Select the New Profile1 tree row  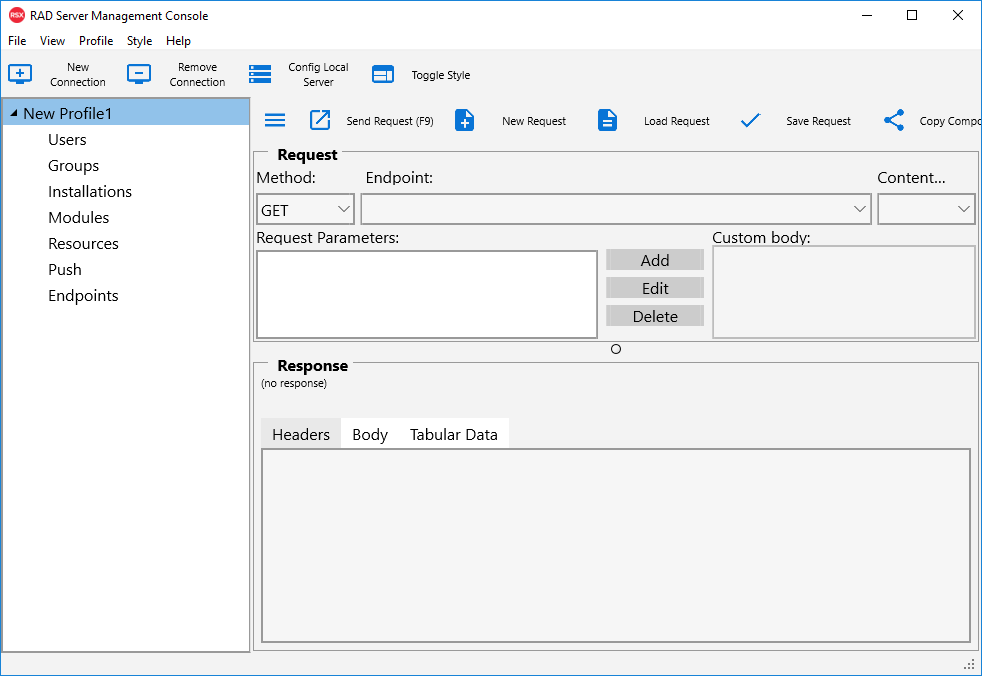(x=126, y=113)
